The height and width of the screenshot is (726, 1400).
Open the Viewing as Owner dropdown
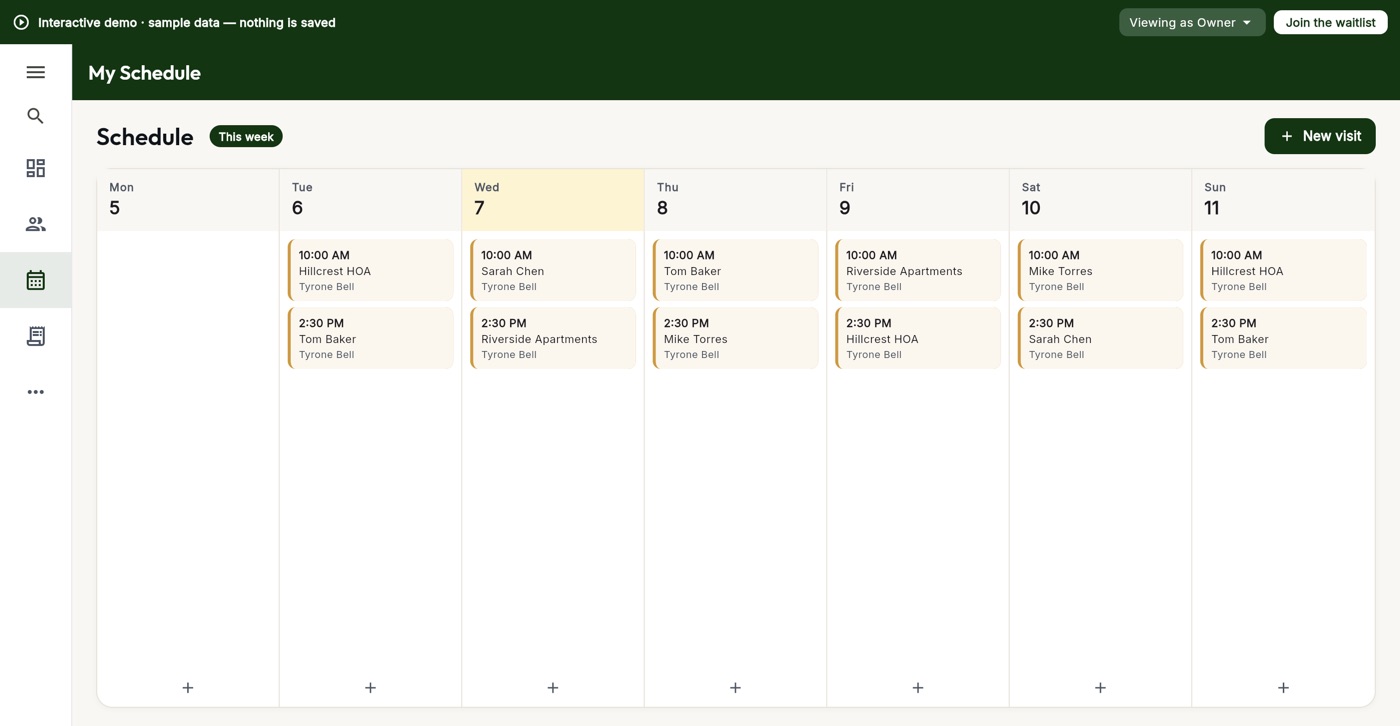coord(1192,22)
